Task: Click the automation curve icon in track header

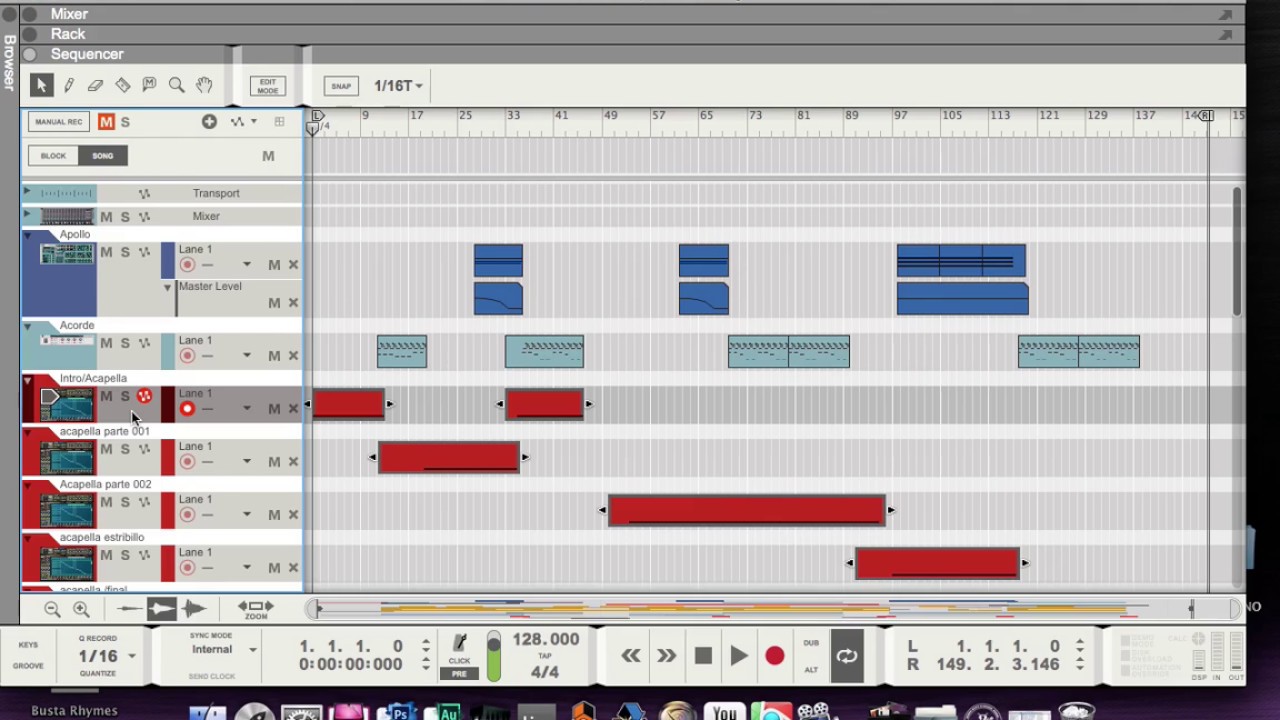Action: [238, 122]
